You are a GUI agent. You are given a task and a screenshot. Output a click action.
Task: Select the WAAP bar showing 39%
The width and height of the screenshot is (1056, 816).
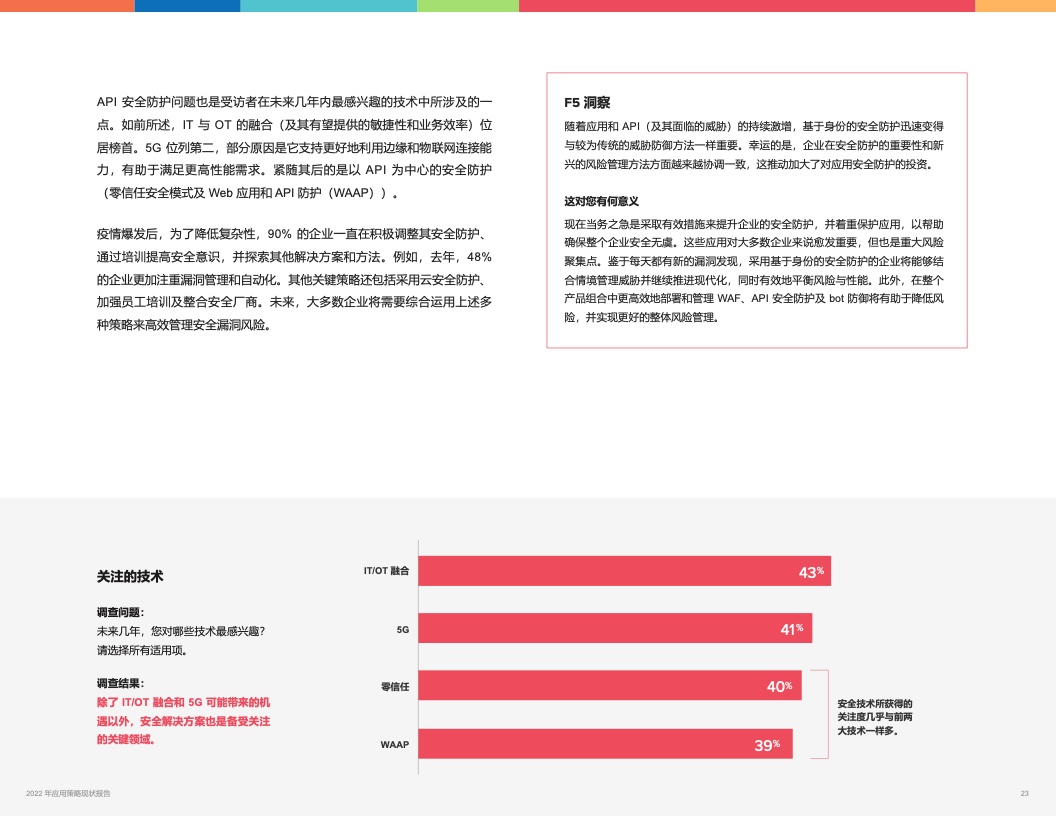point(605,744)
